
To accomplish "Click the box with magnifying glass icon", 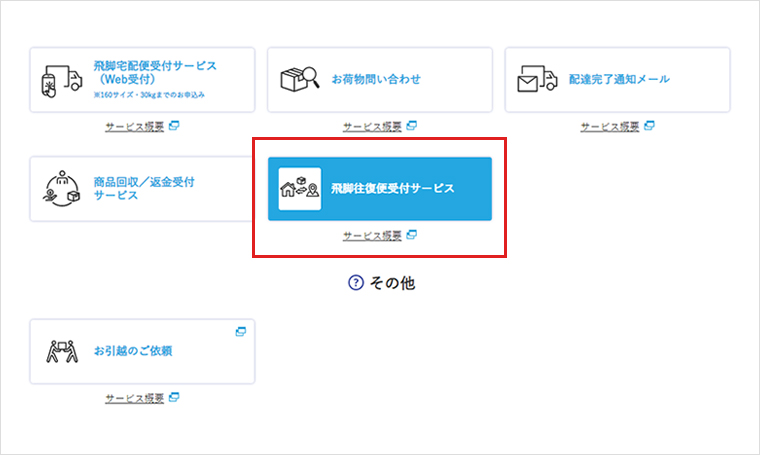I will click(298, 79).
